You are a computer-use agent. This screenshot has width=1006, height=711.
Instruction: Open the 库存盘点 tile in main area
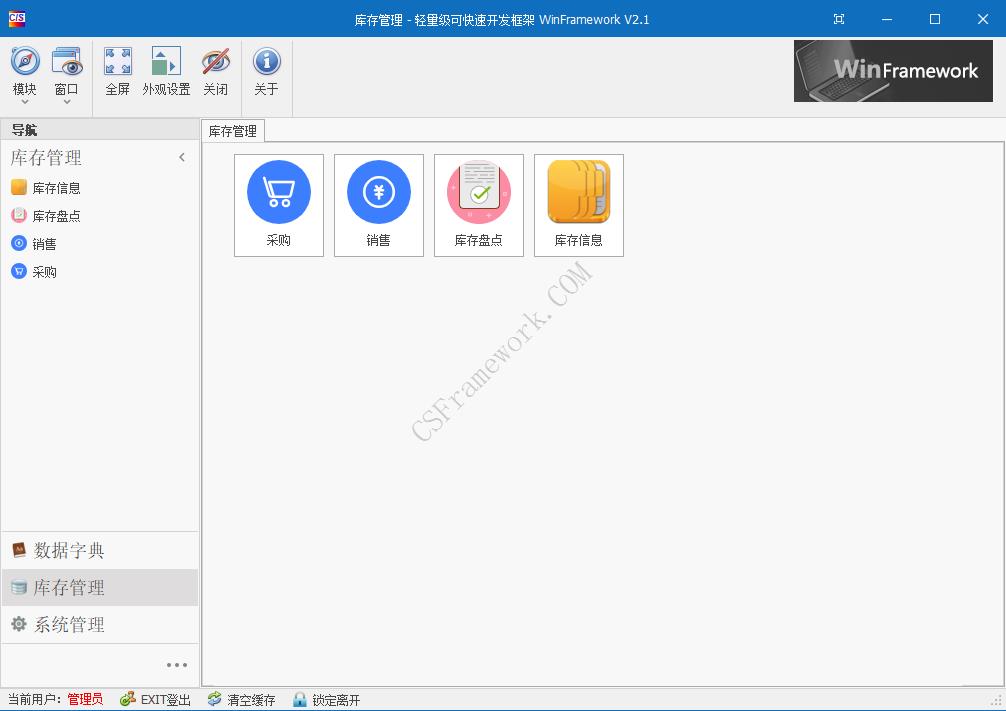478,204
